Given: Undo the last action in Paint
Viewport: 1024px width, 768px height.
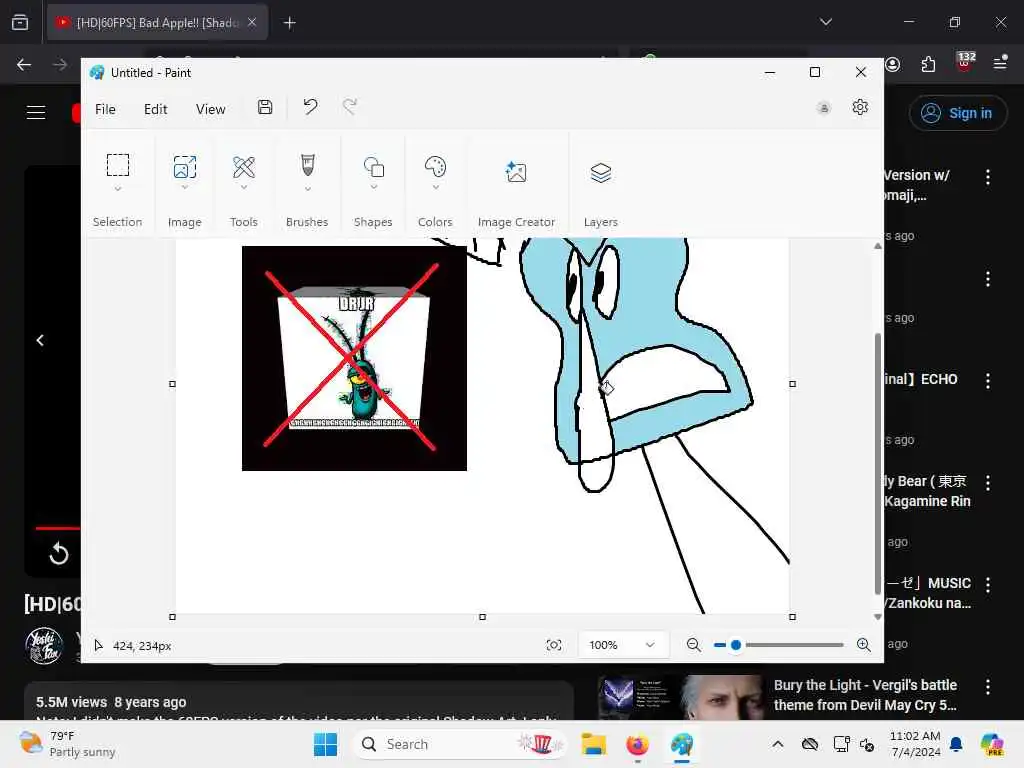Looking at the screenshot, I should click(x=310, y=106).
